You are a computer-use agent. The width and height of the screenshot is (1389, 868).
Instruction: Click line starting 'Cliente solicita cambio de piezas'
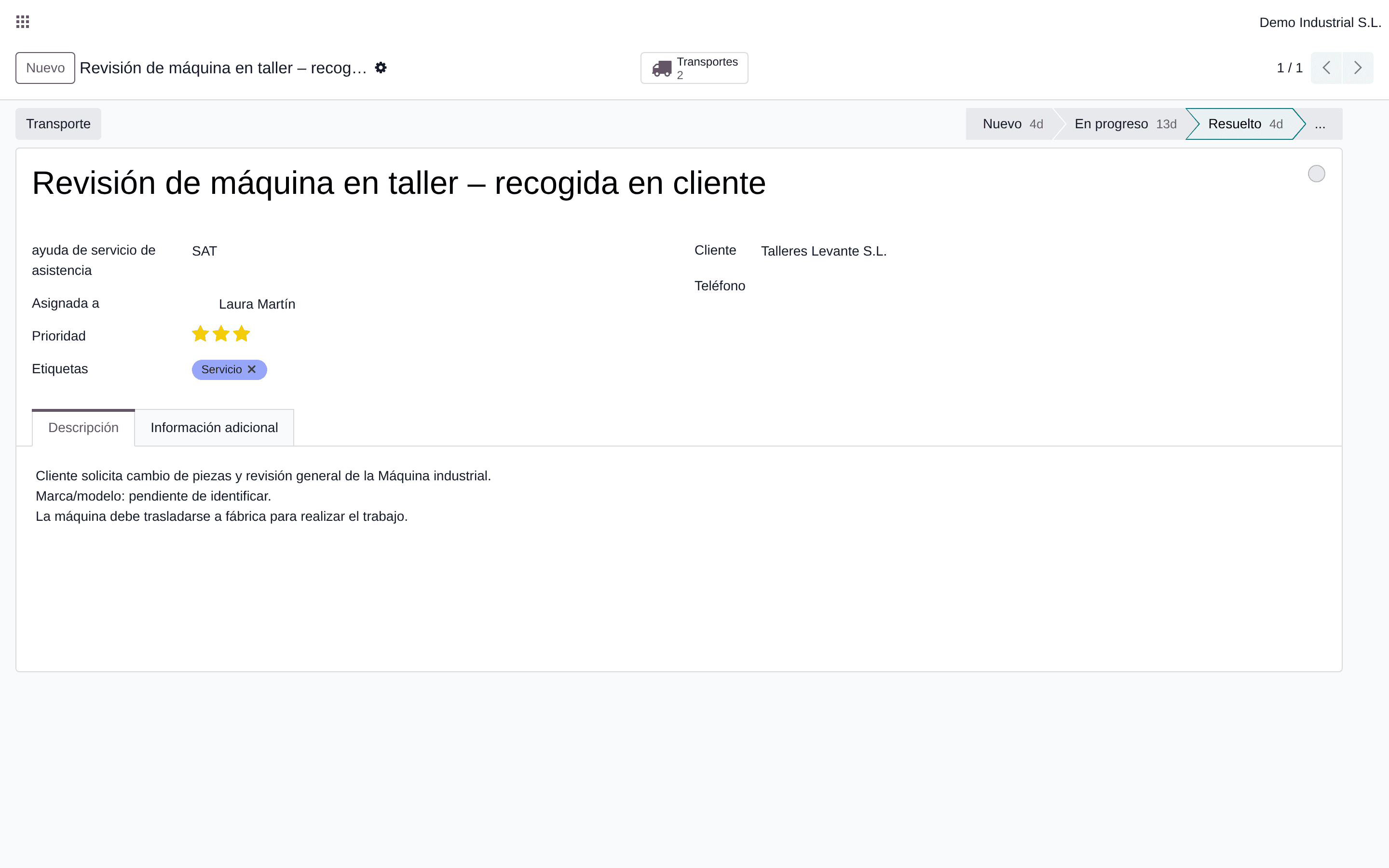[263, 476]
